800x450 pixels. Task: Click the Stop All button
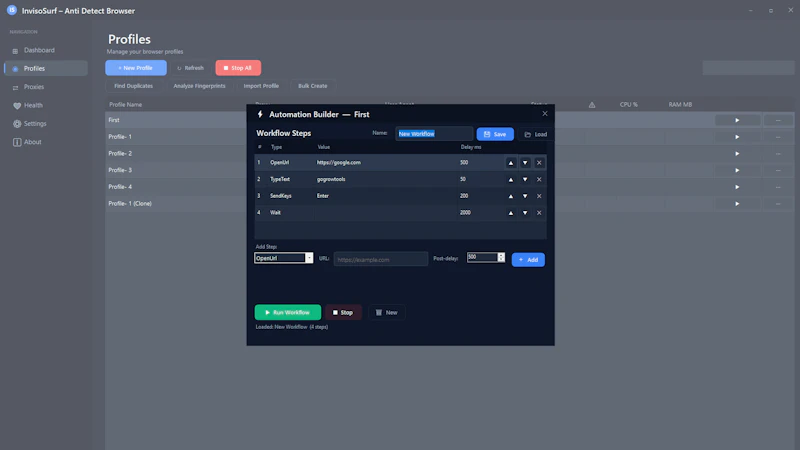pyautogui.click(x=238, y=68)
